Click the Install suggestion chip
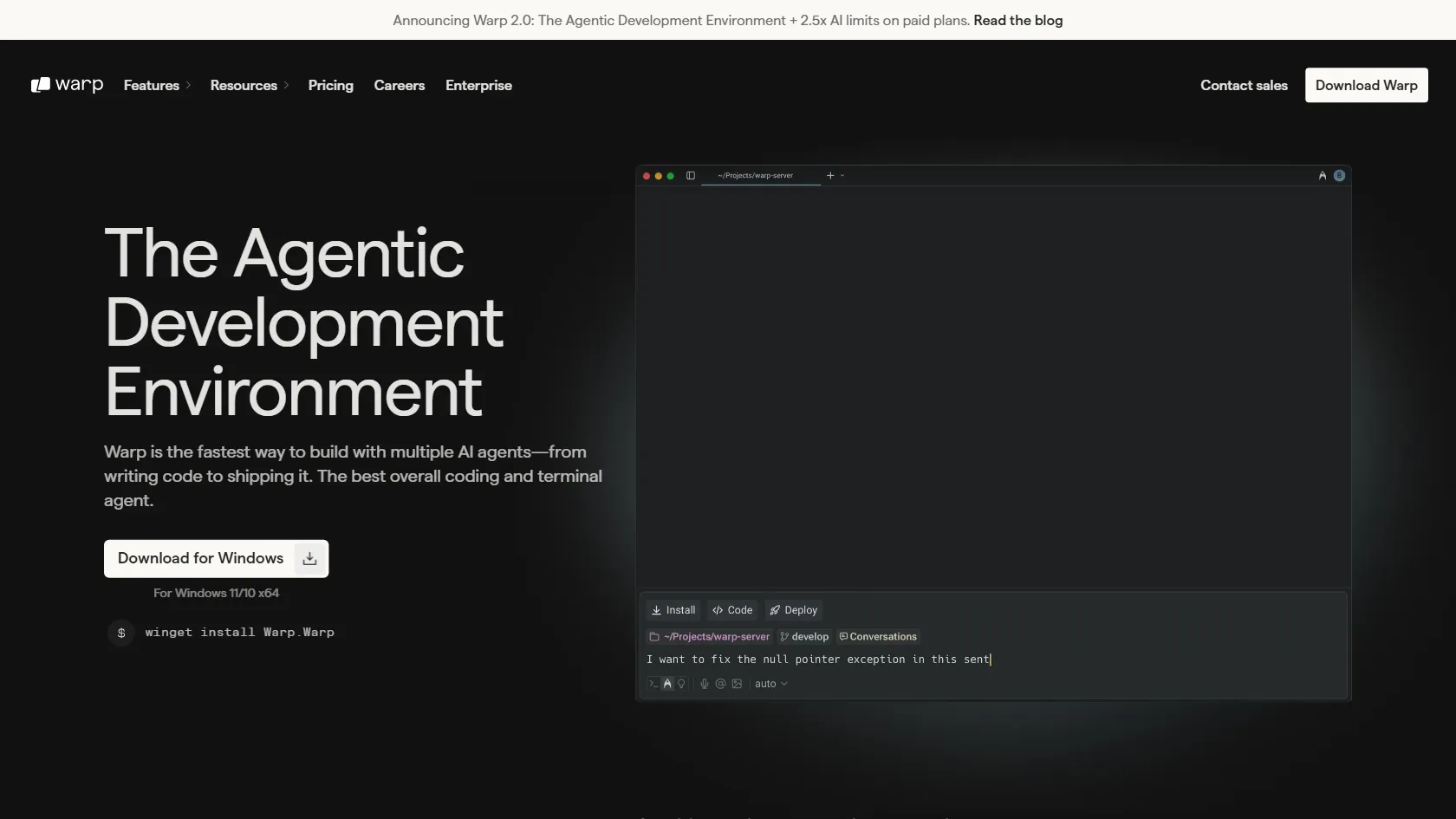Screen dimensions: 1456x819 [x=673, y=610]
